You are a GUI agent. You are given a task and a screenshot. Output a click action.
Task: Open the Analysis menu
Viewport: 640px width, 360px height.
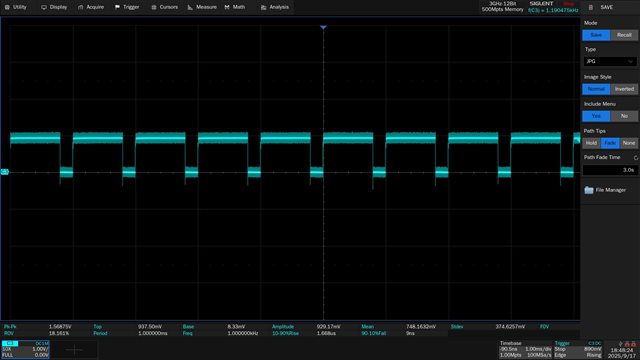pos(275,7)
